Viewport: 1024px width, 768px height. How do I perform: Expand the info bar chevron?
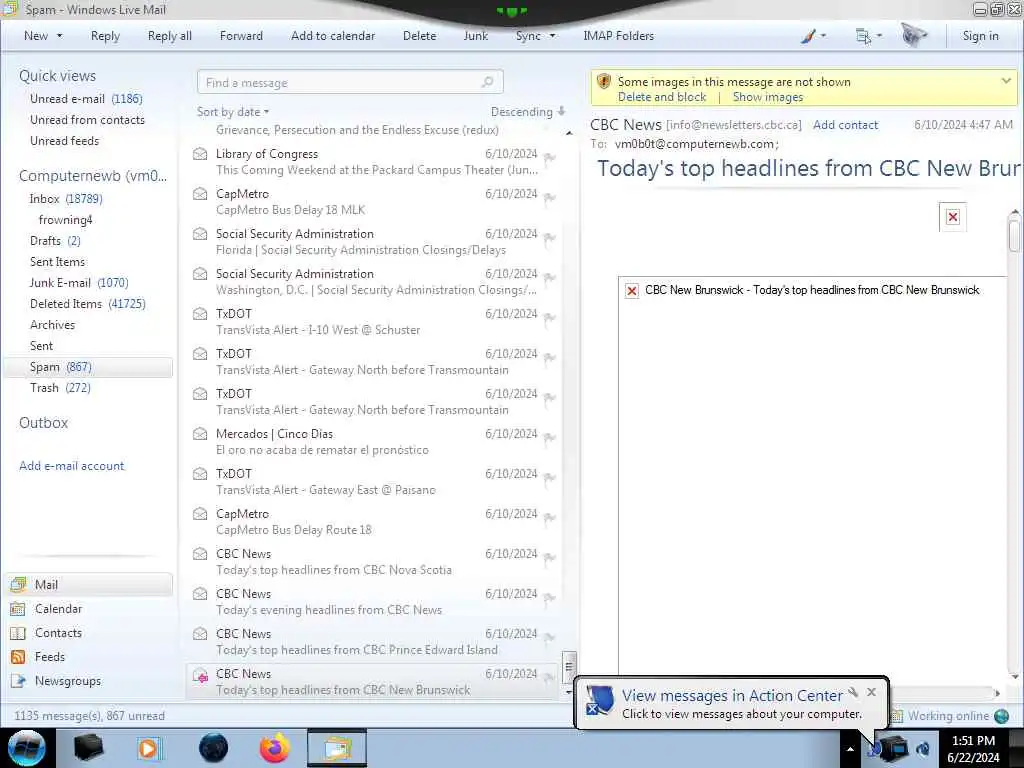point(1006,81)
